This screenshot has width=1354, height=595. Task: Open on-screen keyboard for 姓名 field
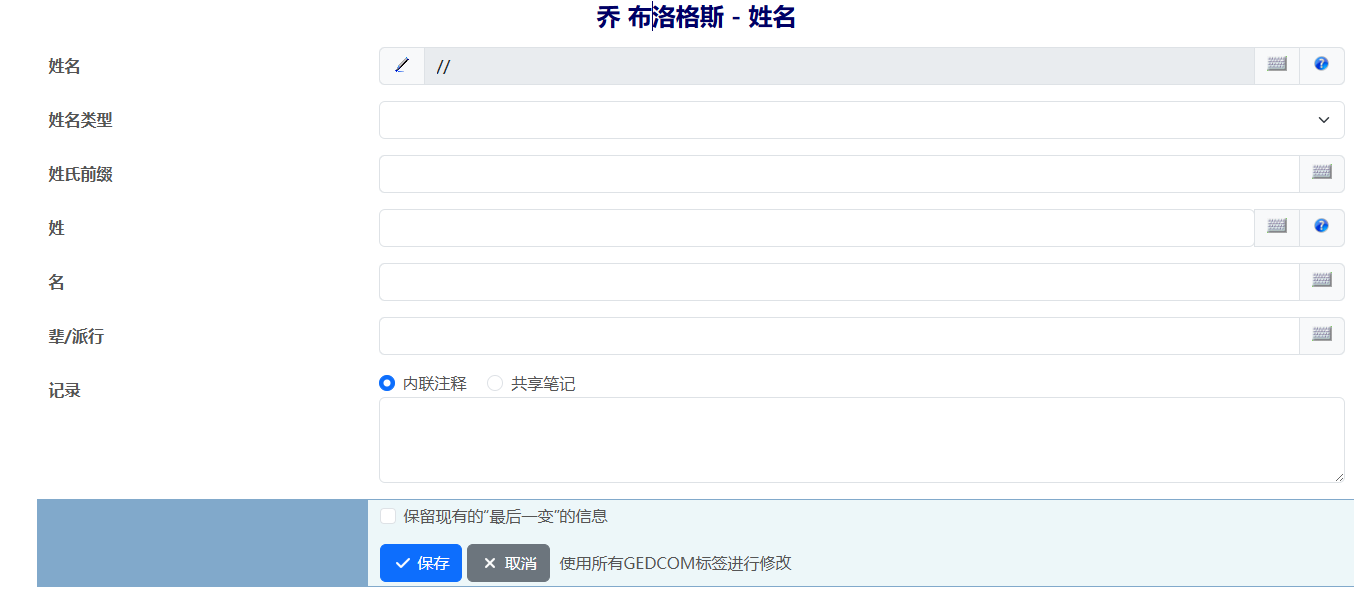coord(1277,66)
